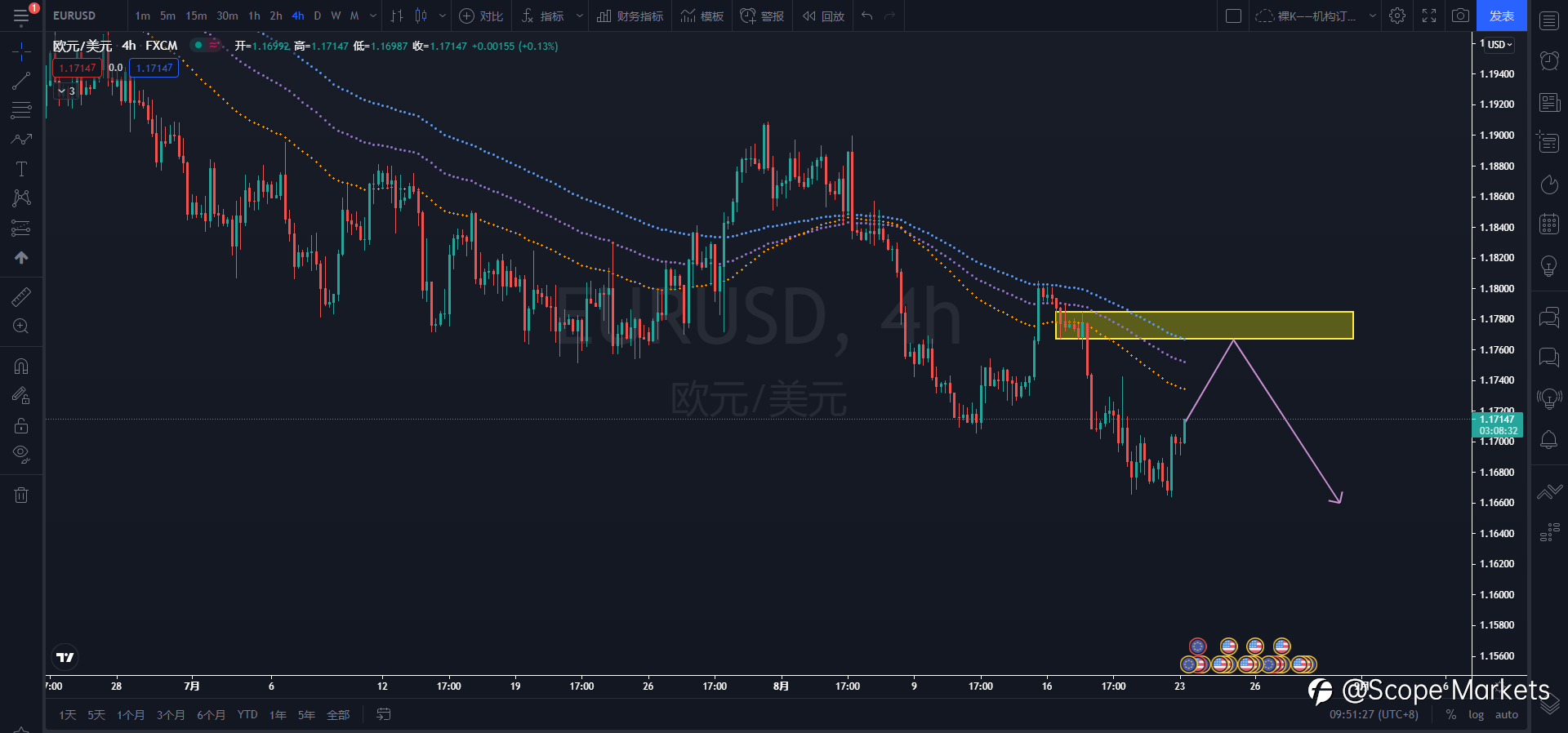The width and height of the screenshot is (1568, 733).
Task: Toggle lock all drawing tools
Action: (21, 425)
